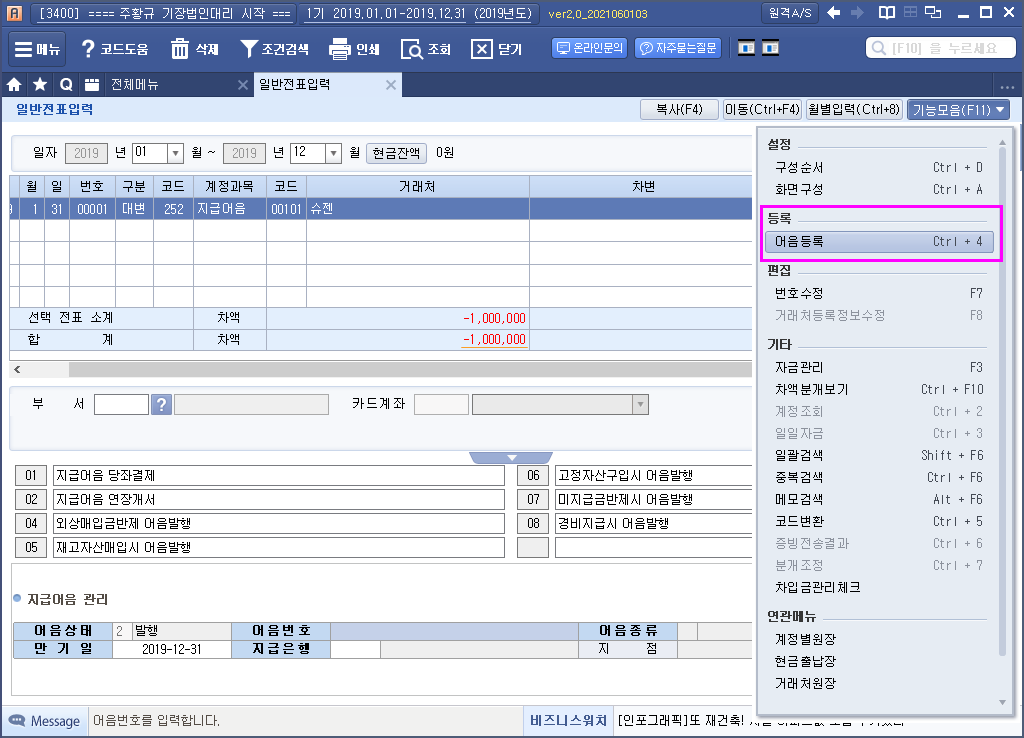Collapse panel with center down-arrow handle

point(511,458)
